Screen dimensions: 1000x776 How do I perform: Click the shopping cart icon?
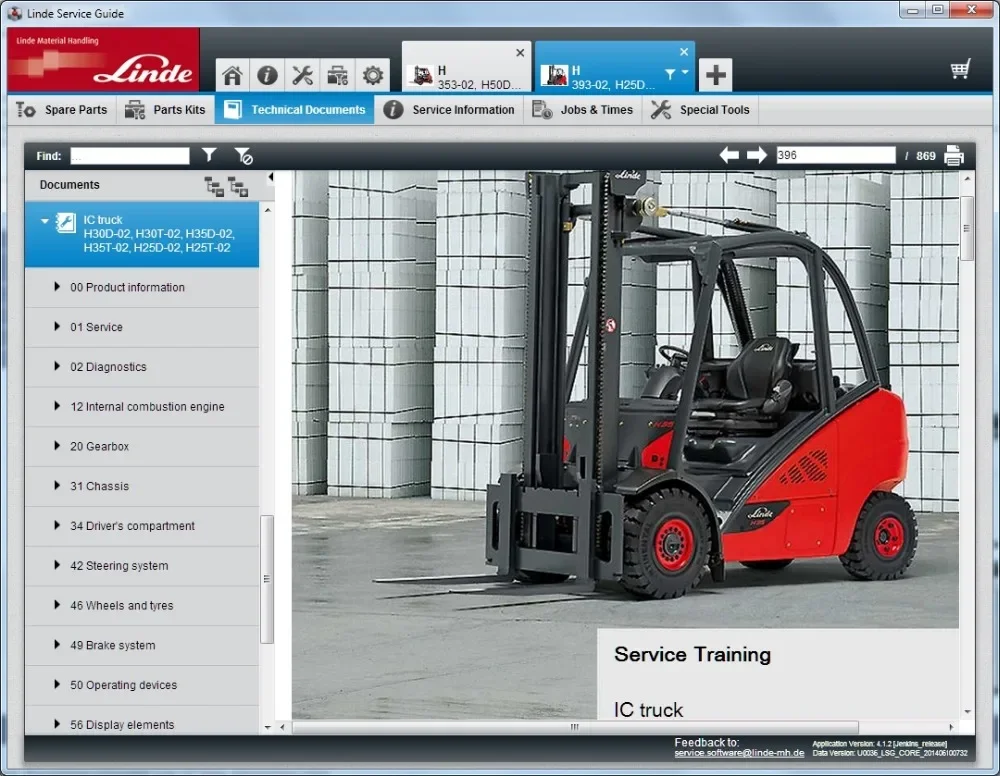[x=960, y=68]
